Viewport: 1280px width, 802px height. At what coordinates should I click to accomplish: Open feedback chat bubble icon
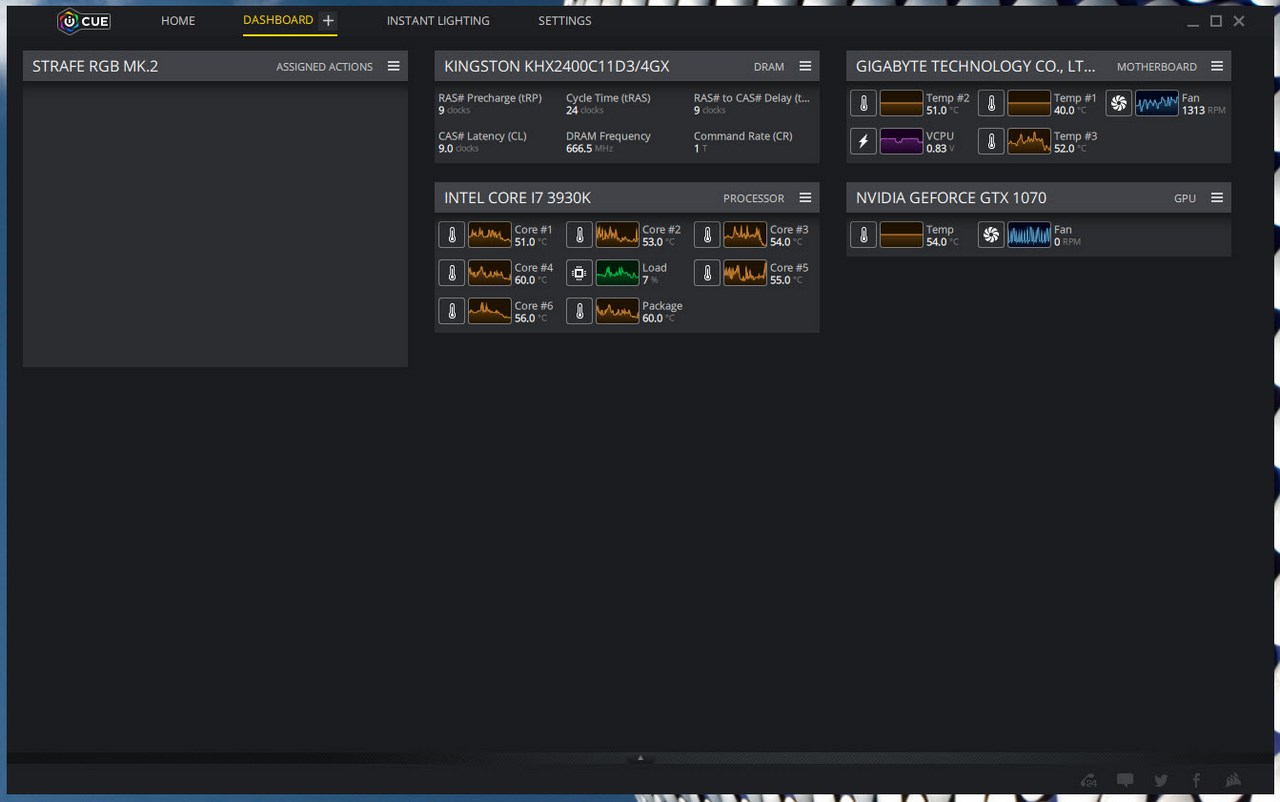(1125, 780)
